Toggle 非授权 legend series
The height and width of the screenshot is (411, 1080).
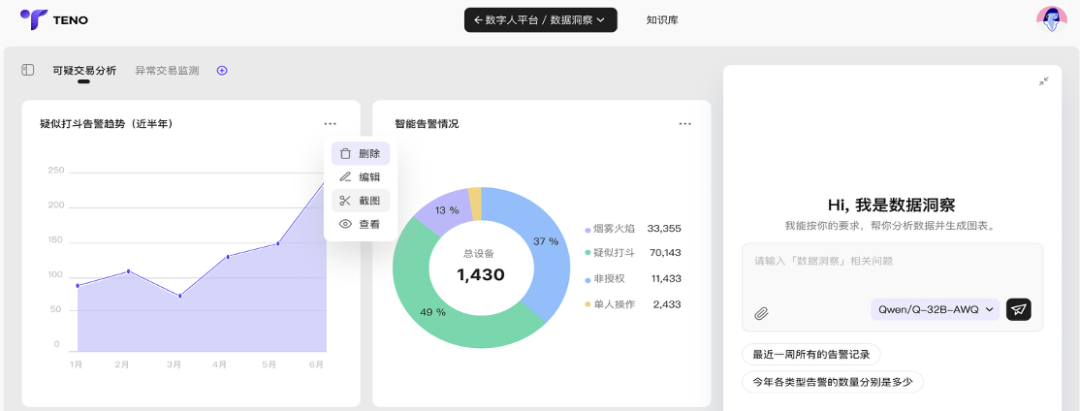(610, 279)
